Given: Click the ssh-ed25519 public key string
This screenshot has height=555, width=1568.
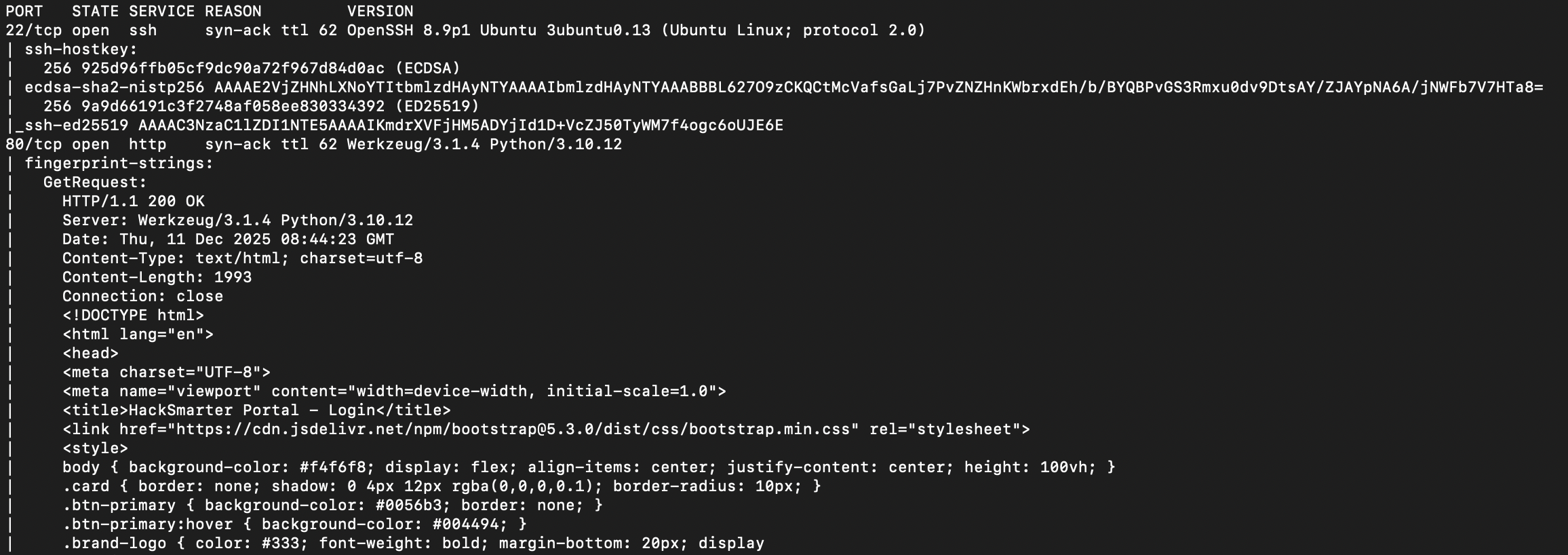Looking at the screenshot, I should tap(460, 126).
